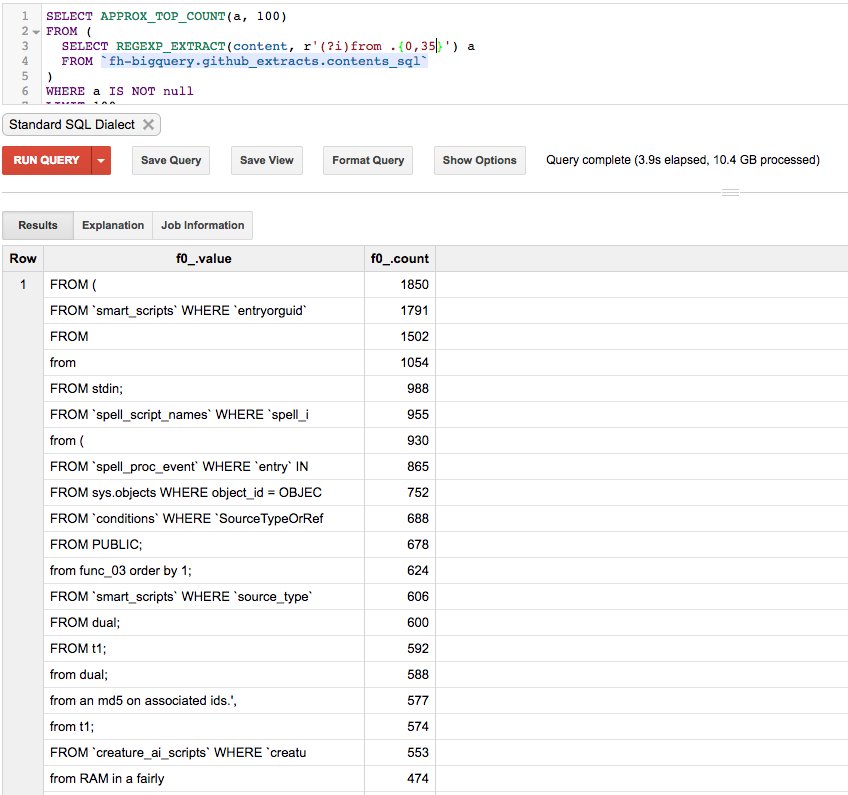
Task: Click the red RUN QUERY button
Action: tap(47, 161)
